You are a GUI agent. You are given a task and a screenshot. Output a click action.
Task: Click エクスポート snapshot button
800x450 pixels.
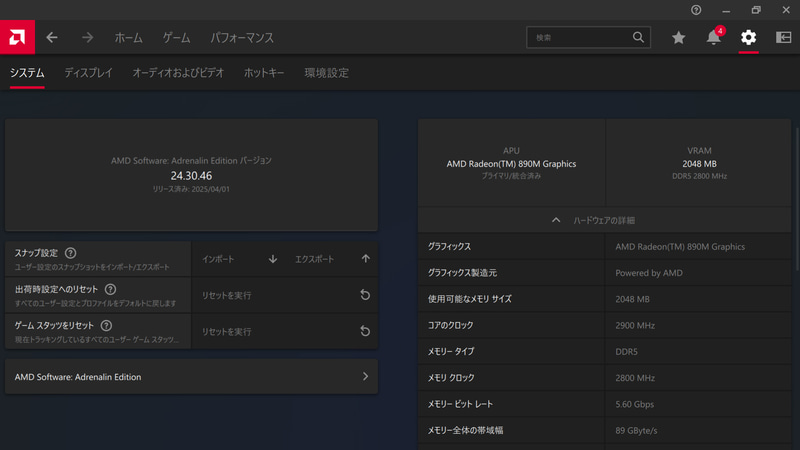click(314, 259)
